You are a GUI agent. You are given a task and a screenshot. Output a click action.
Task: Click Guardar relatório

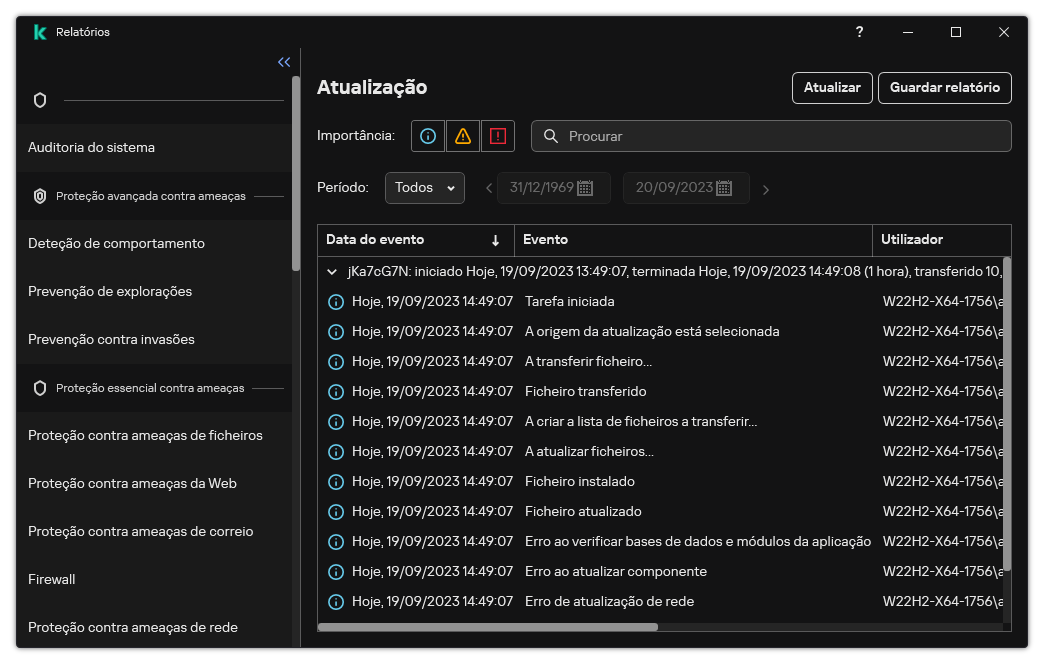[x=944, y=88]
